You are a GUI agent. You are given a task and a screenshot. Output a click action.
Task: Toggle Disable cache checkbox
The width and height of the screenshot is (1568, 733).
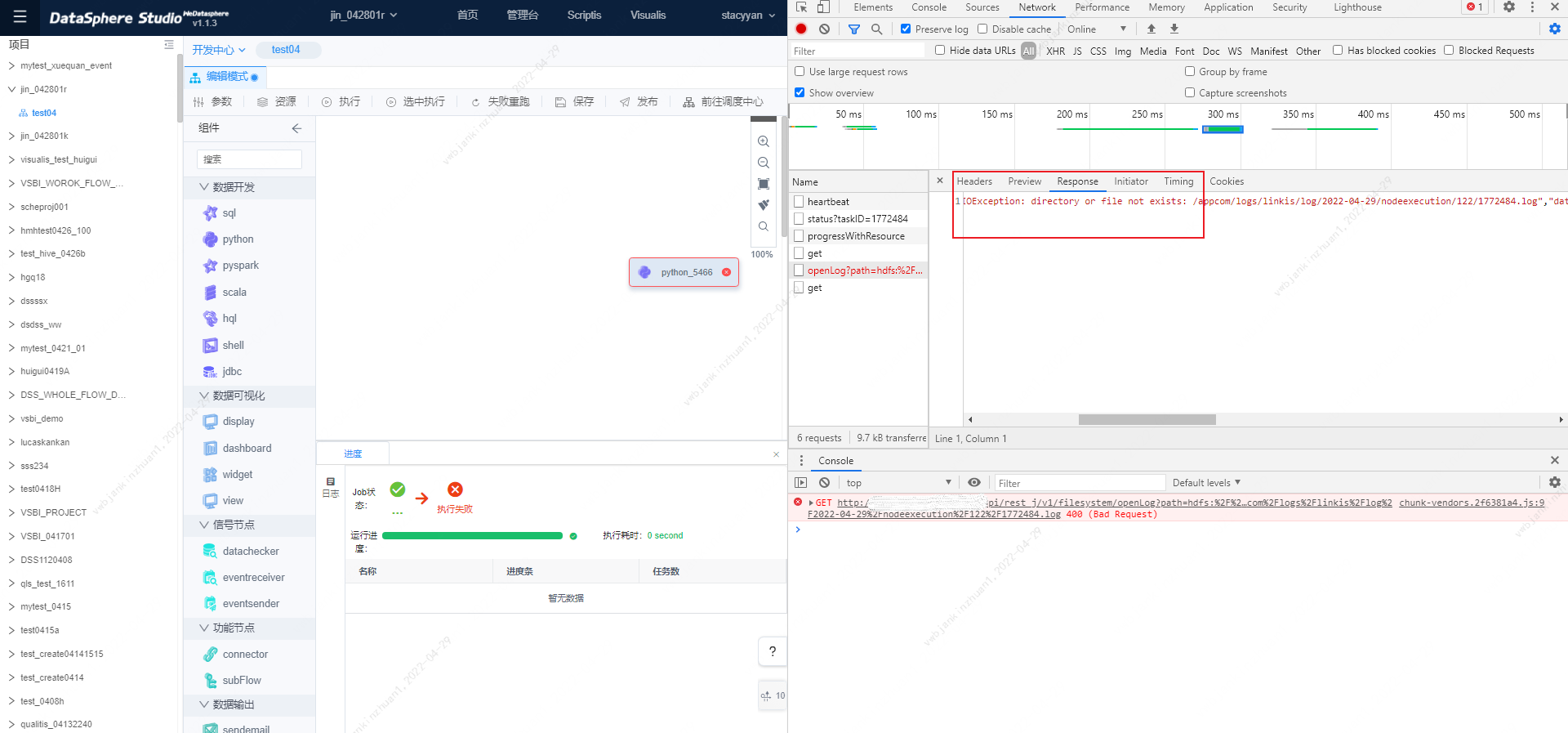(x=982, y=29)
